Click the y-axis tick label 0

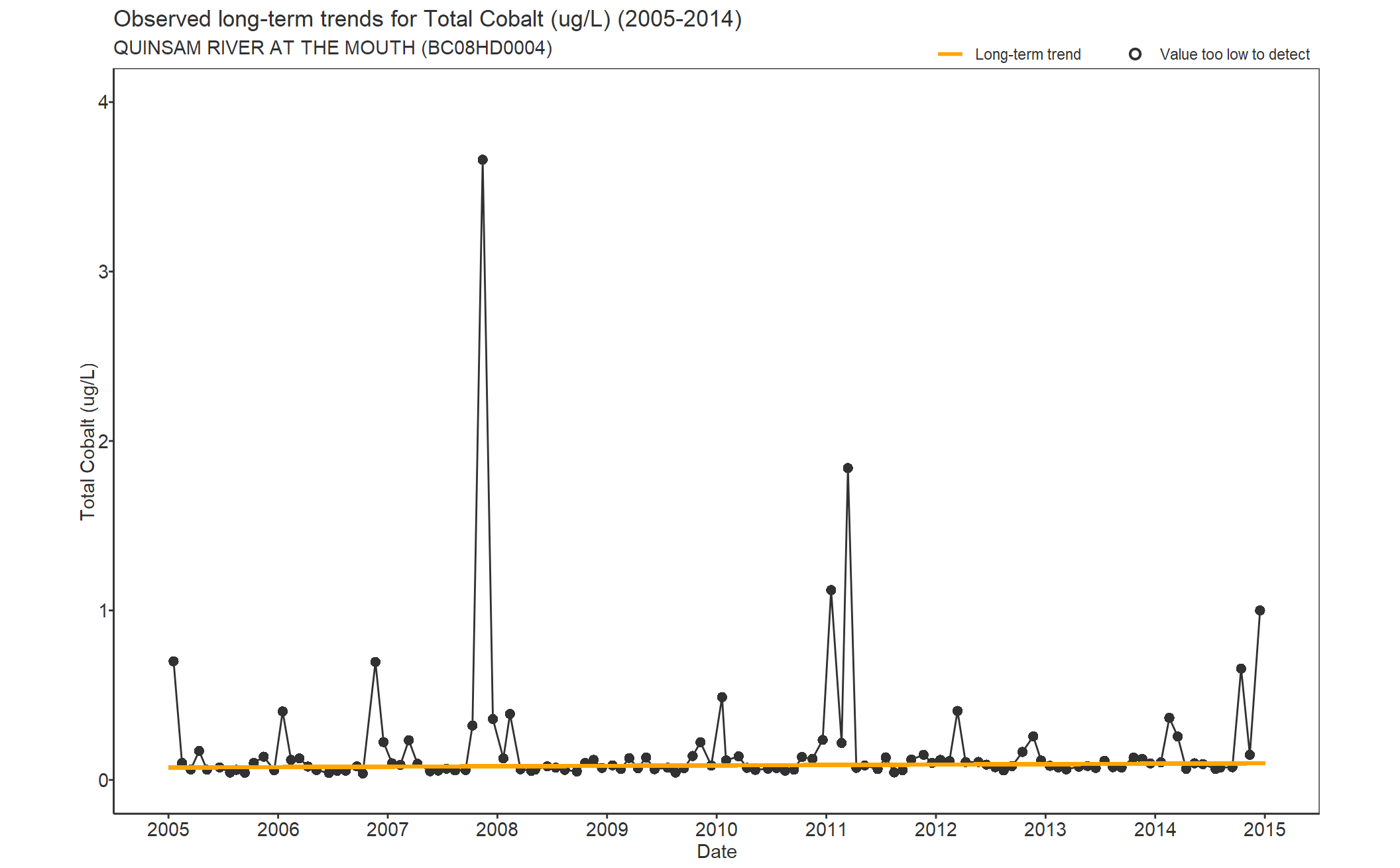103,780
